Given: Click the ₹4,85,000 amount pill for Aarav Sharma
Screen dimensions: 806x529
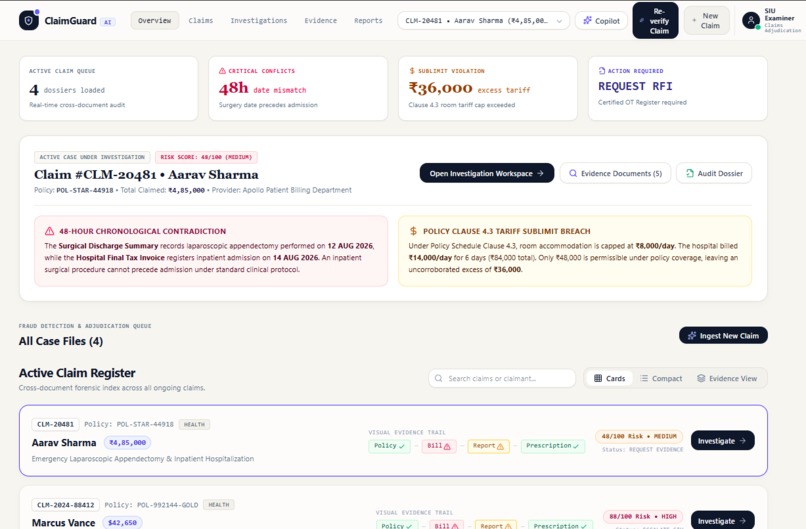Looking at the screenshot, I should (127, 443).
